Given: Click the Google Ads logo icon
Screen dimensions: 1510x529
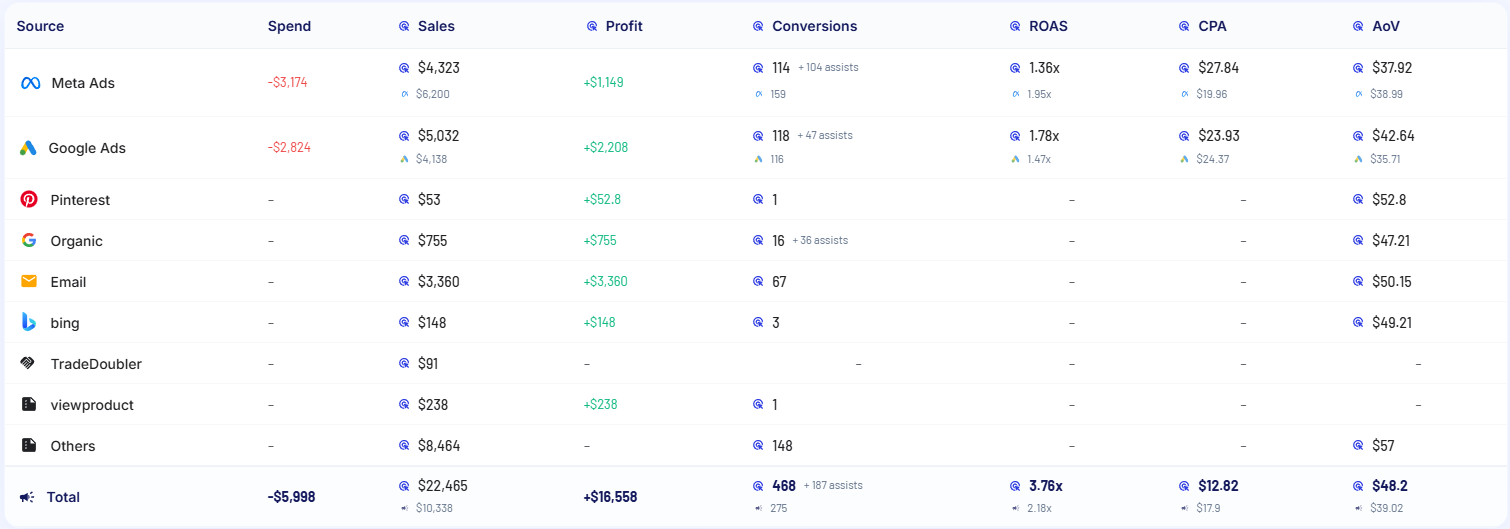Looking at the screenshot, I should (28, 148).
